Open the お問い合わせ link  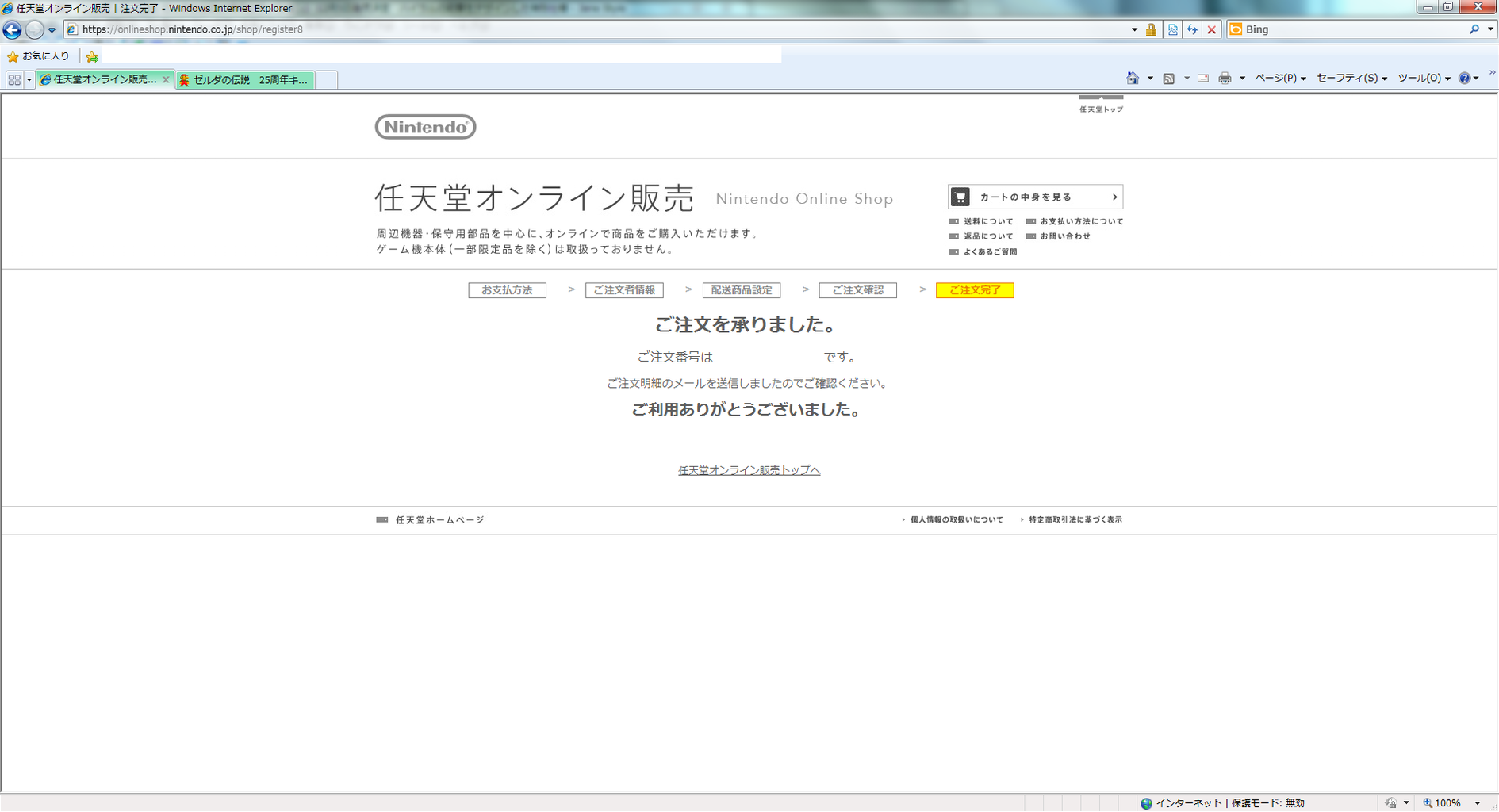click(1058, 236)
